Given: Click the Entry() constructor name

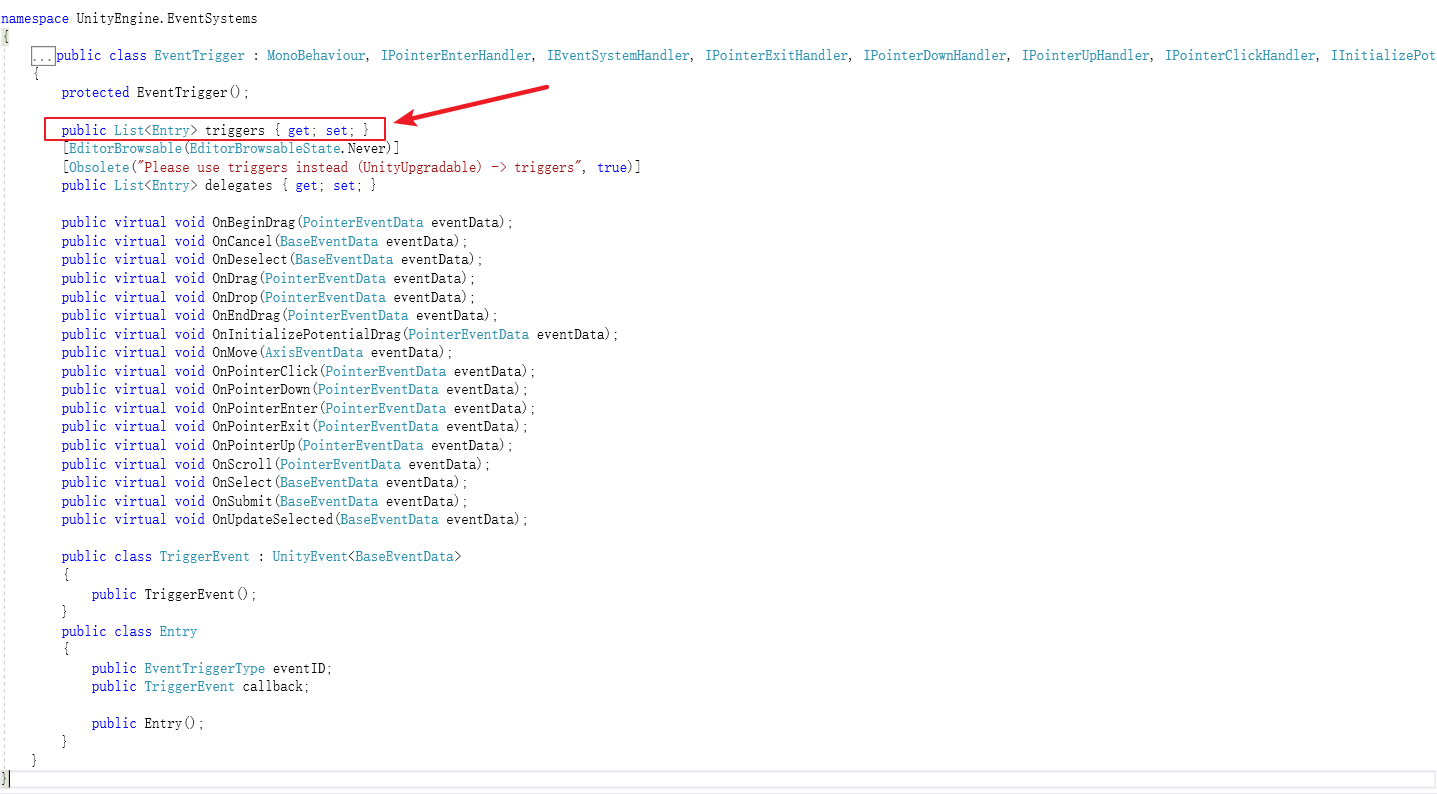Looking at the screenshot, I should [x=163, y=724].
